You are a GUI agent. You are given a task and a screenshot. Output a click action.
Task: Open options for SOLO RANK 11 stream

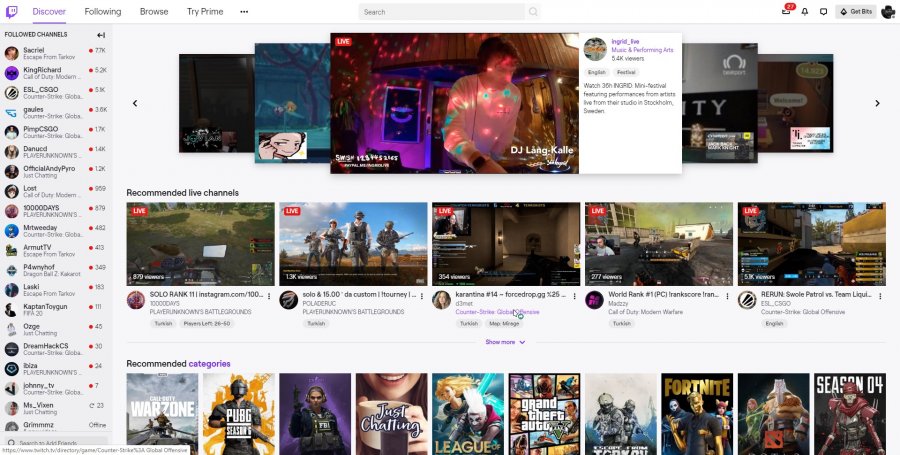tap(269, 296)
